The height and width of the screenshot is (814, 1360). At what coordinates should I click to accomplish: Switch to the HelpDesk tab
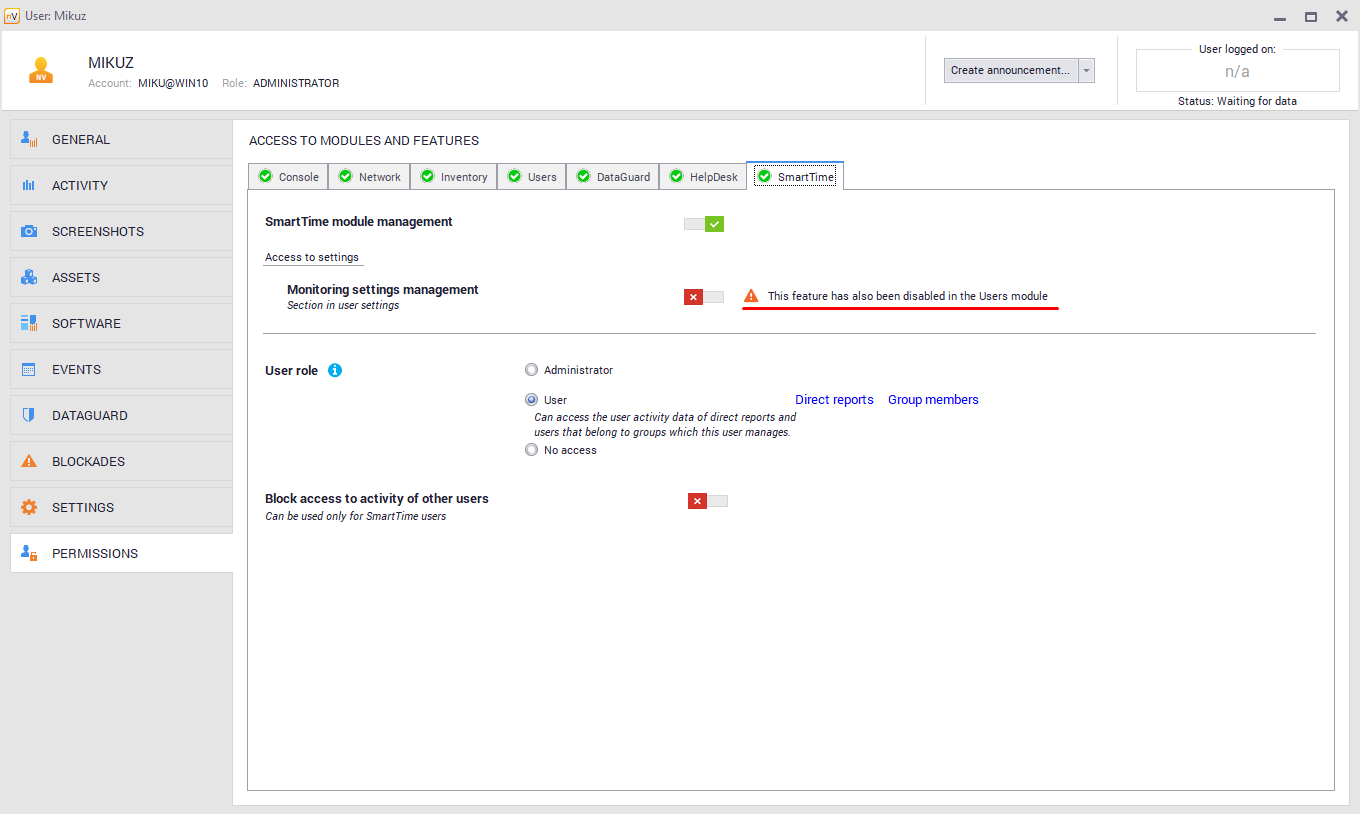(703, 177)
